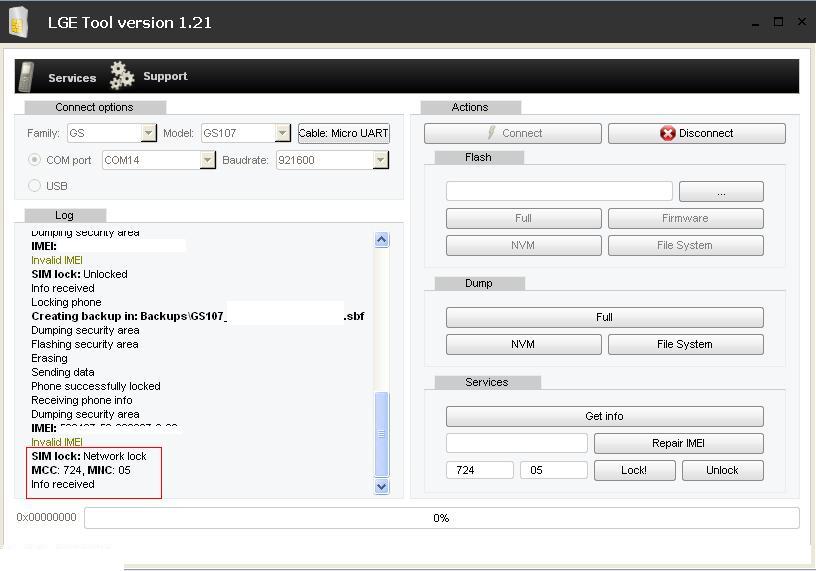Click the flash file path field
The width and height of the screenshot is (816, 571).
(559, 191)
